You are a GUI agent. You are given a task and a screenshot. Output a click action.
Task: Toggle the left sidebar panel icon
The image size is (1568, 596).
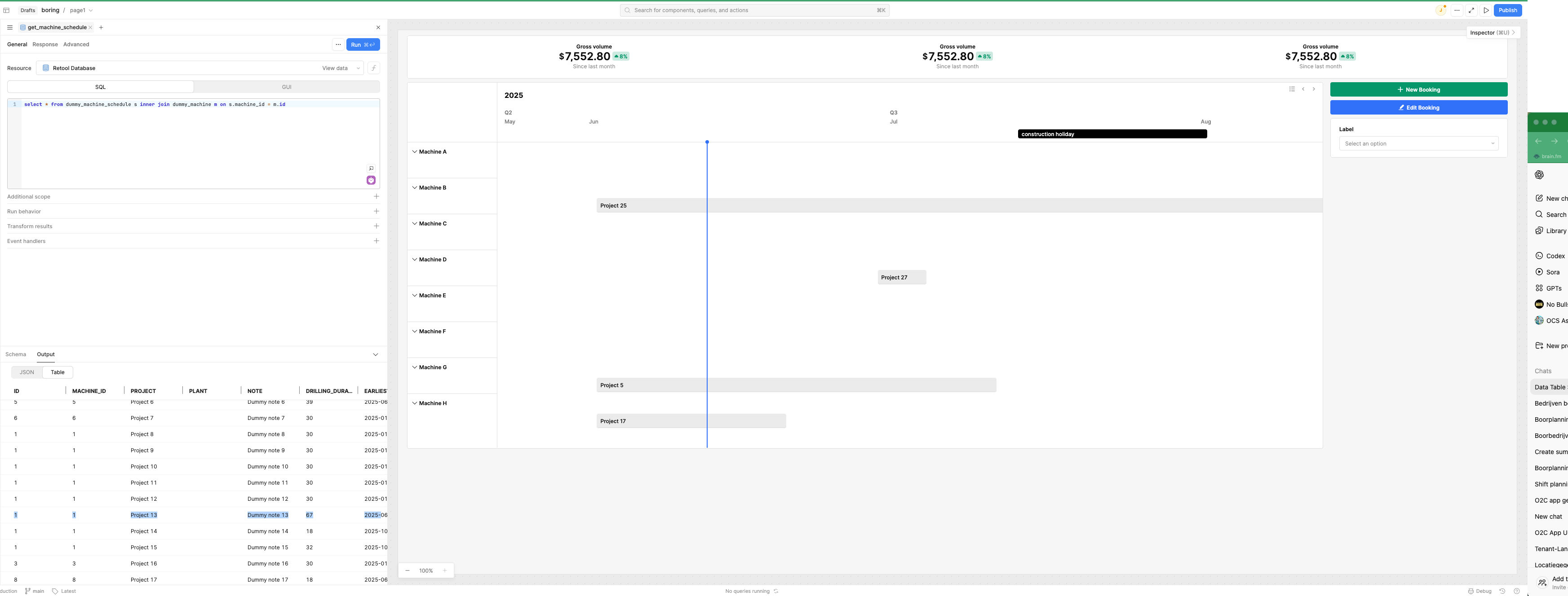coord(6,10)
